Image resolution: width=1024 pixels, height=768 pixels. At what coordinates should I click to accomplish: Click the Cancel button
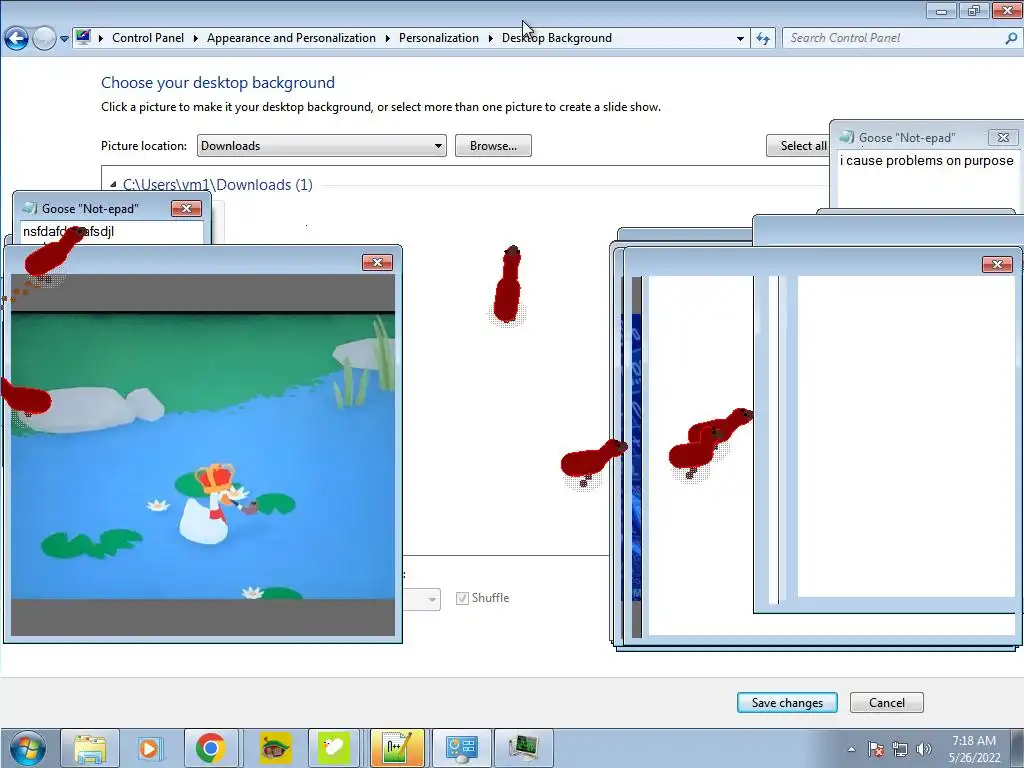pos(887,703)
